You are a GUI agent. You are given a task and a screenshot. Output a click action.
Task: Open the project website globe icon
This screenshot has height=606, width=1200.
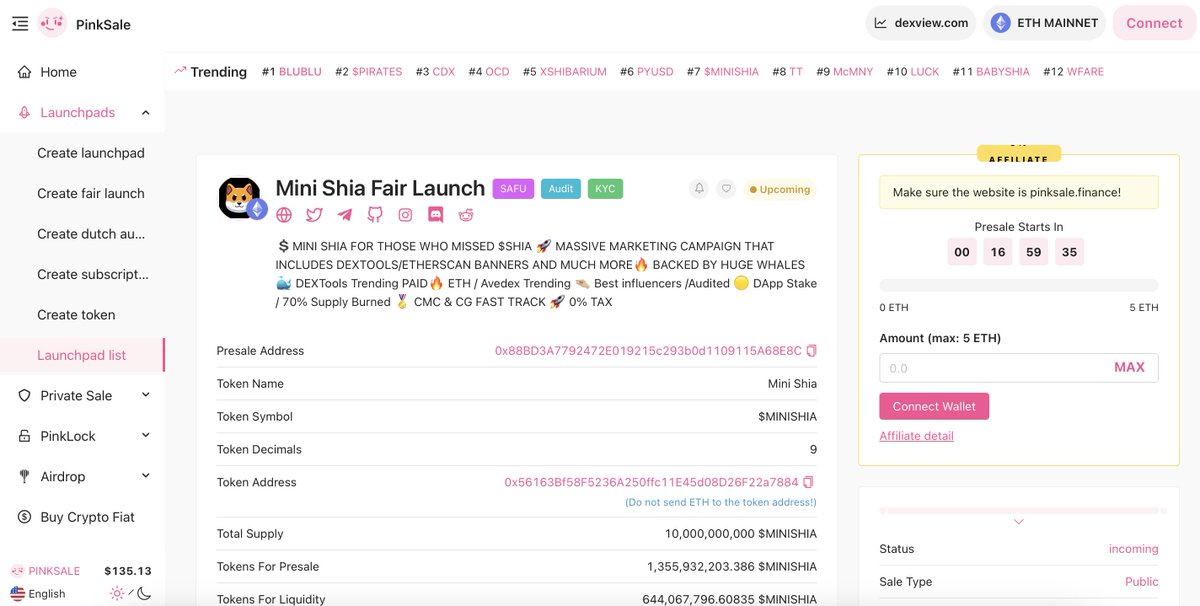[x=284, y=215]
